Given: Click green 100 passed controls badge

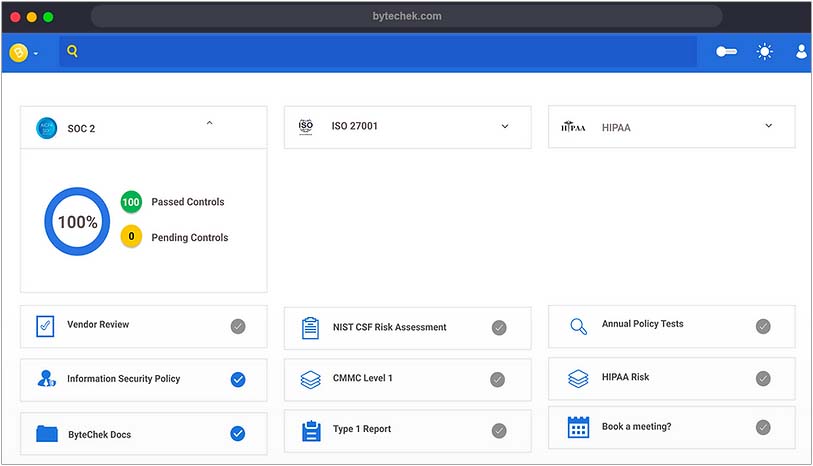Looking at the screenshot, I should point(131,202).
